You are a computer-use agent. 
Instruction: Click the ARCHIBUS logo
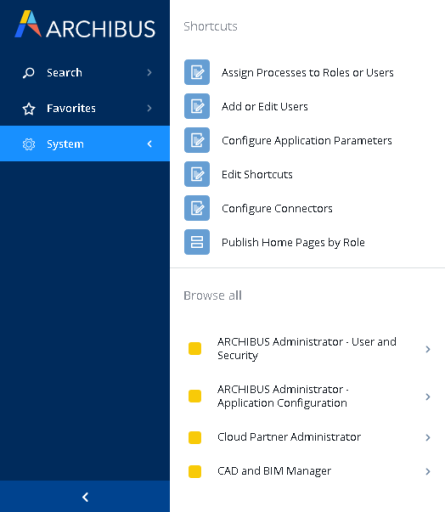pyautogui.click(x=85, y=24)
